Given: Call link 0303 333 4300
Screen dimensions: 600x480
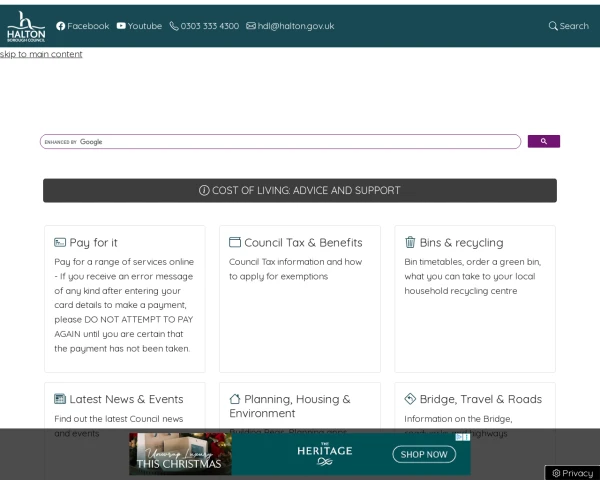Looking at the screenshot, I should tap(210, 26).
